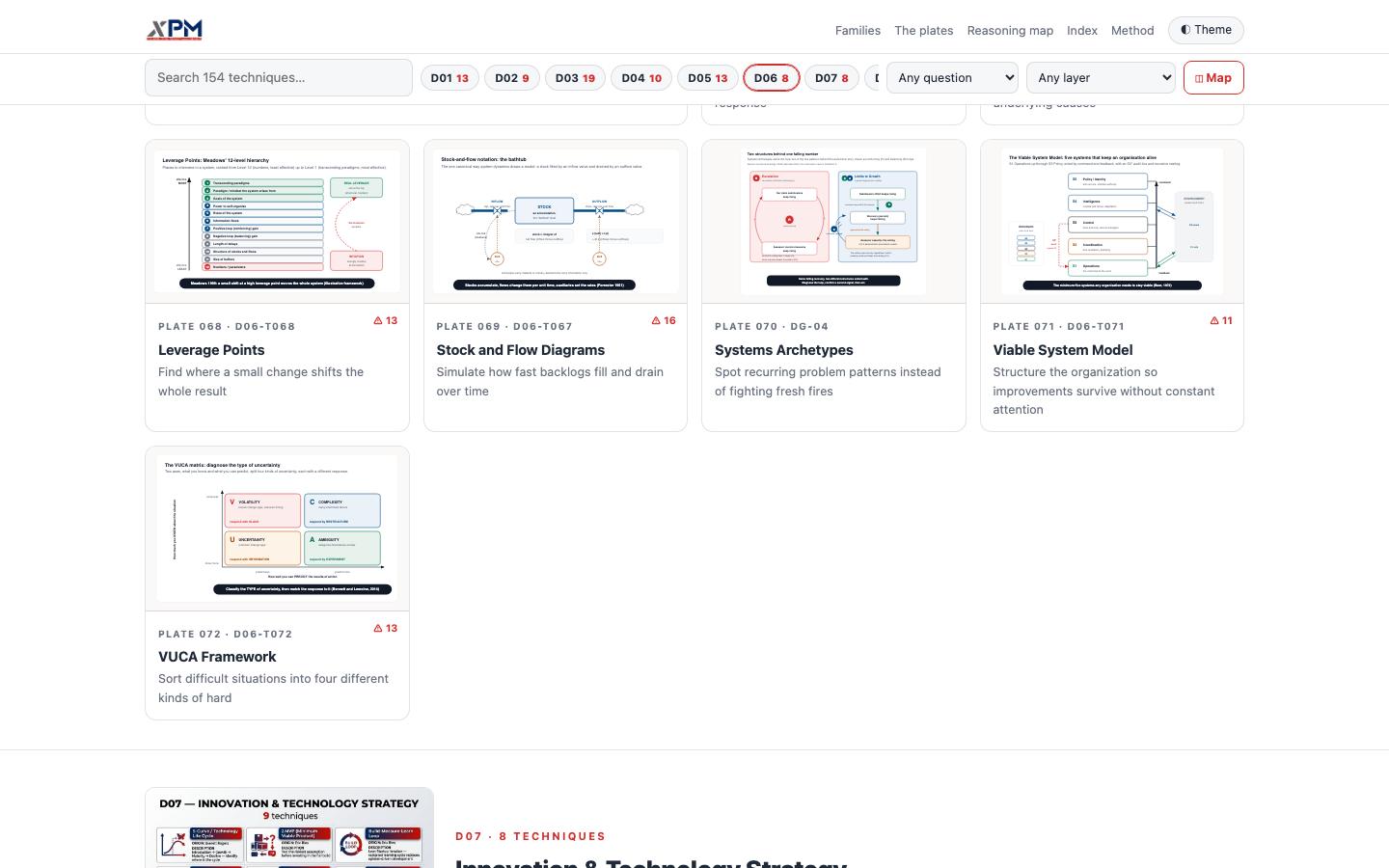Focus the Search 154 techniques field

click(x=279, y=78)
